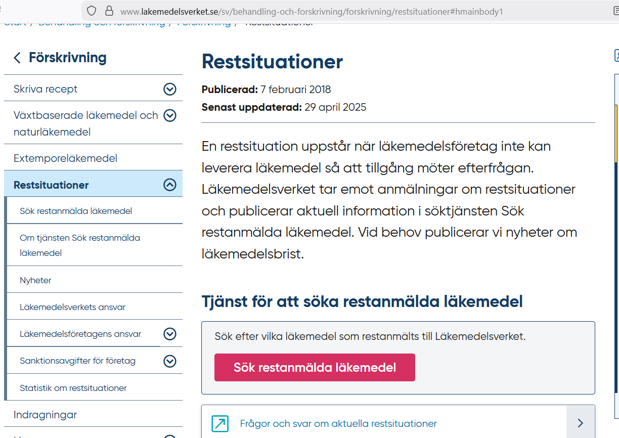Image resolution: width=619 pixels, height=438 pixels.
Task: Open Frågor och svar om aktuella restsituationer
Action: (x=339, y=423)
